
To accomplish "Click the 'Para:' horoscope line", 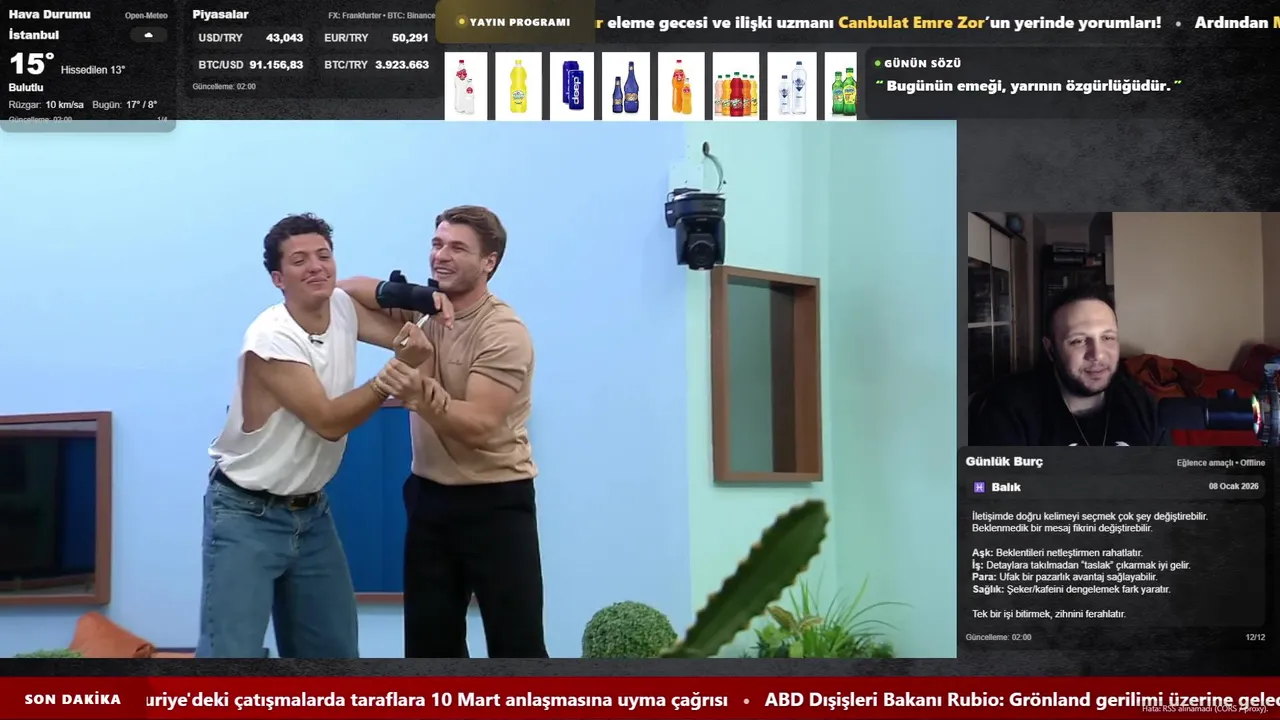I will click(x=1064, y=577).
